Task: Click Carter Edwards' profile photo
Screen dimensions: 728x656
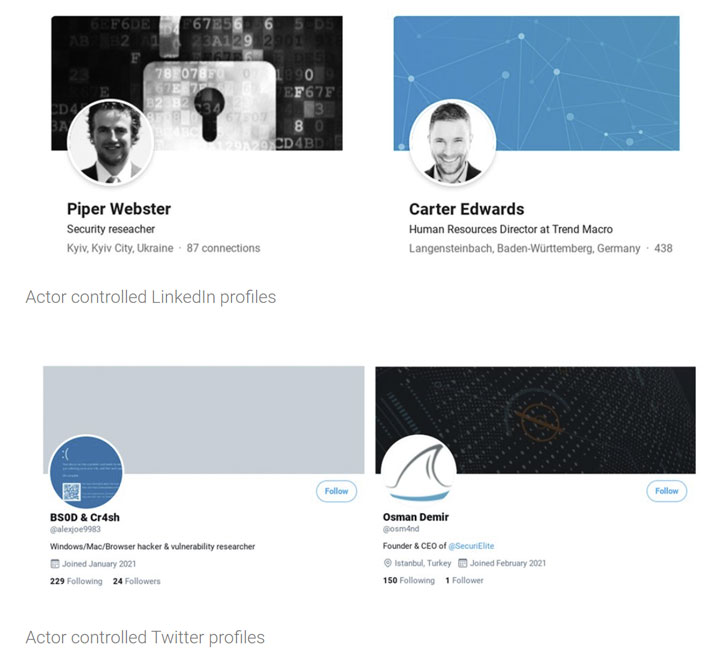Action: pos(452,143)
